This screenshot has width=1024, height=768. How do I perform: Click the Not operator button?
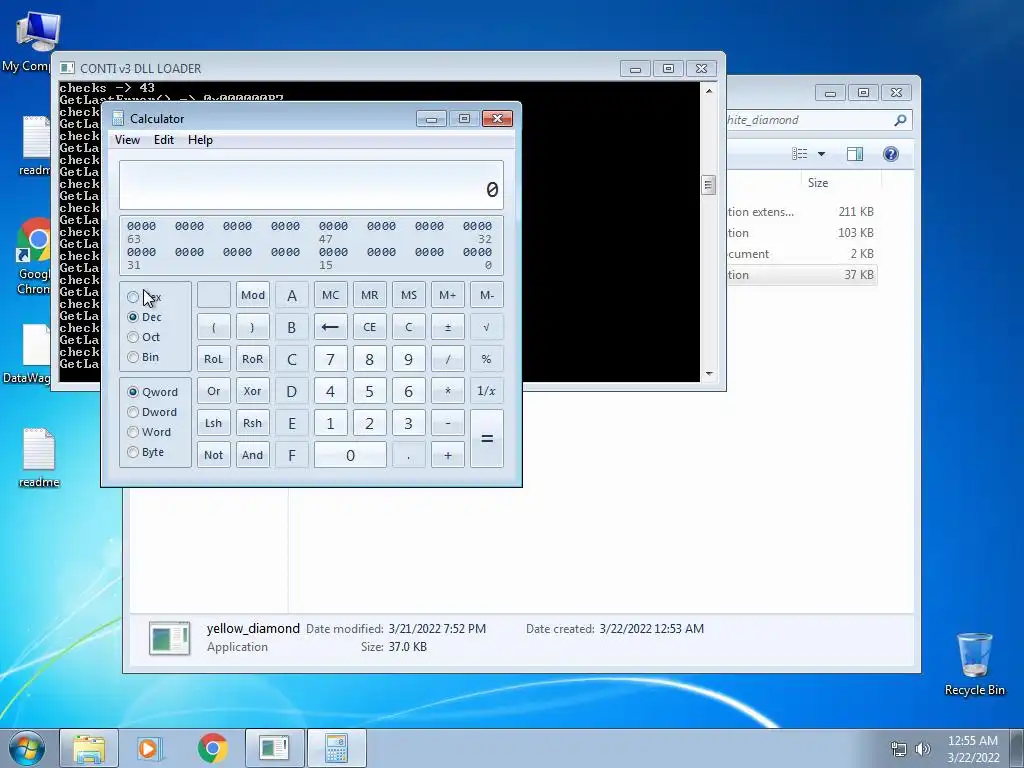tap(214, 455)
